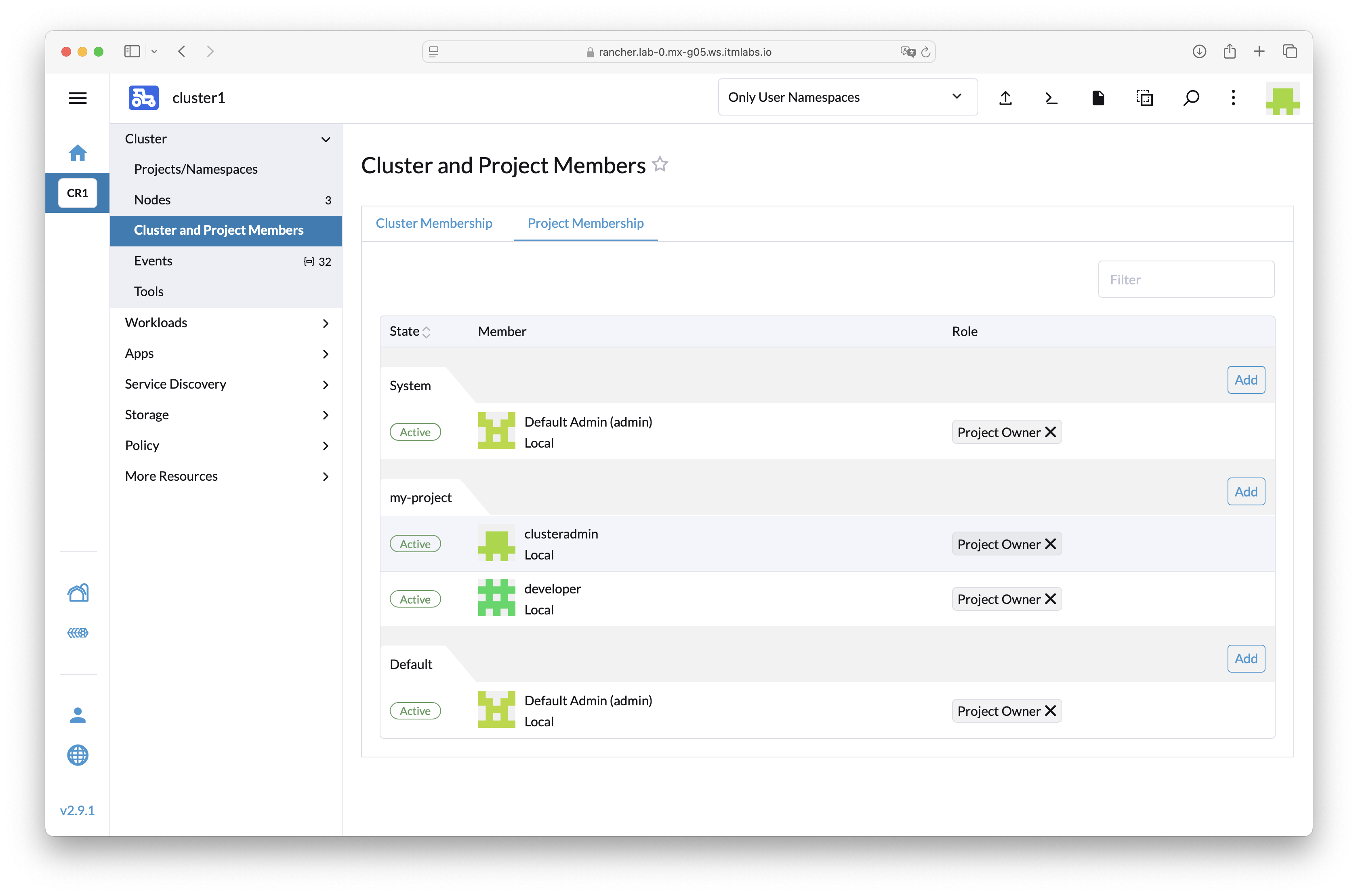Open the kubectl shell
The image size is (1358, 896).
pyautogui.click(x=1051, y=98)
